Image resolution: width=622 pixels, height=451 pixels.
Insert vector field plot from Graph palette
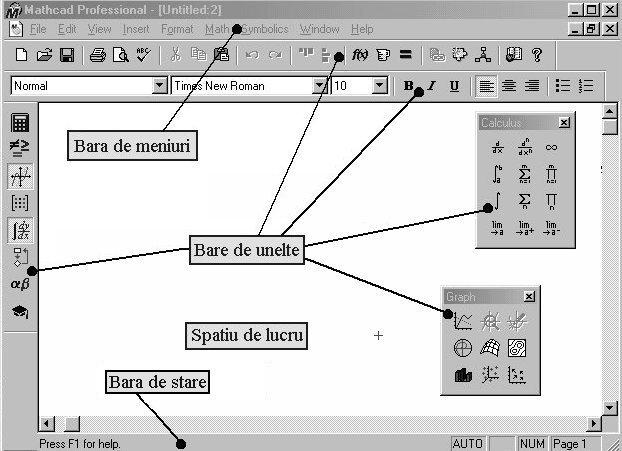tap(517, 375)
